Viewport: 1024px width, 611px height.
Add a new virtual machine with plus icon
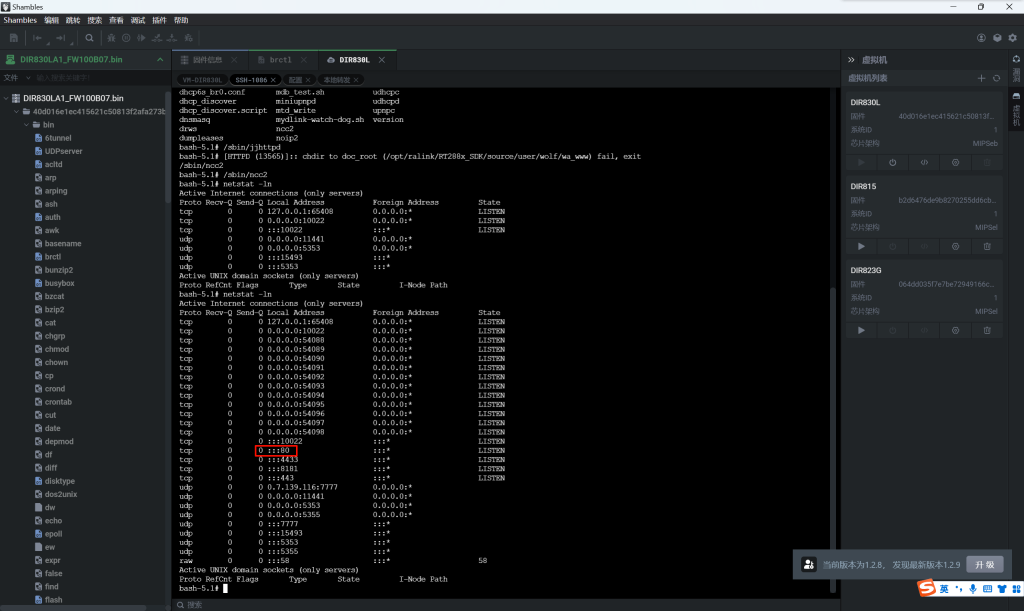point(981,78)
